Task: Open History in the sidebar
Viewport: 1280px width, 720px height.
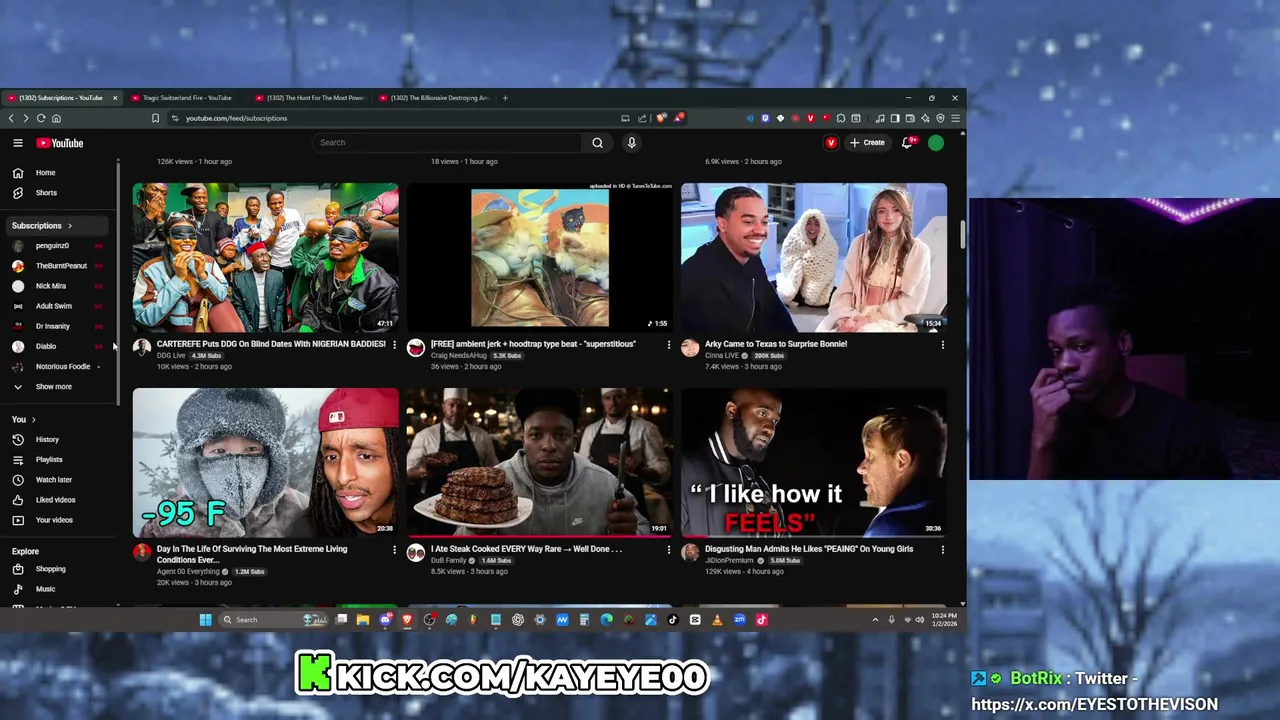Action: [46, 439]
